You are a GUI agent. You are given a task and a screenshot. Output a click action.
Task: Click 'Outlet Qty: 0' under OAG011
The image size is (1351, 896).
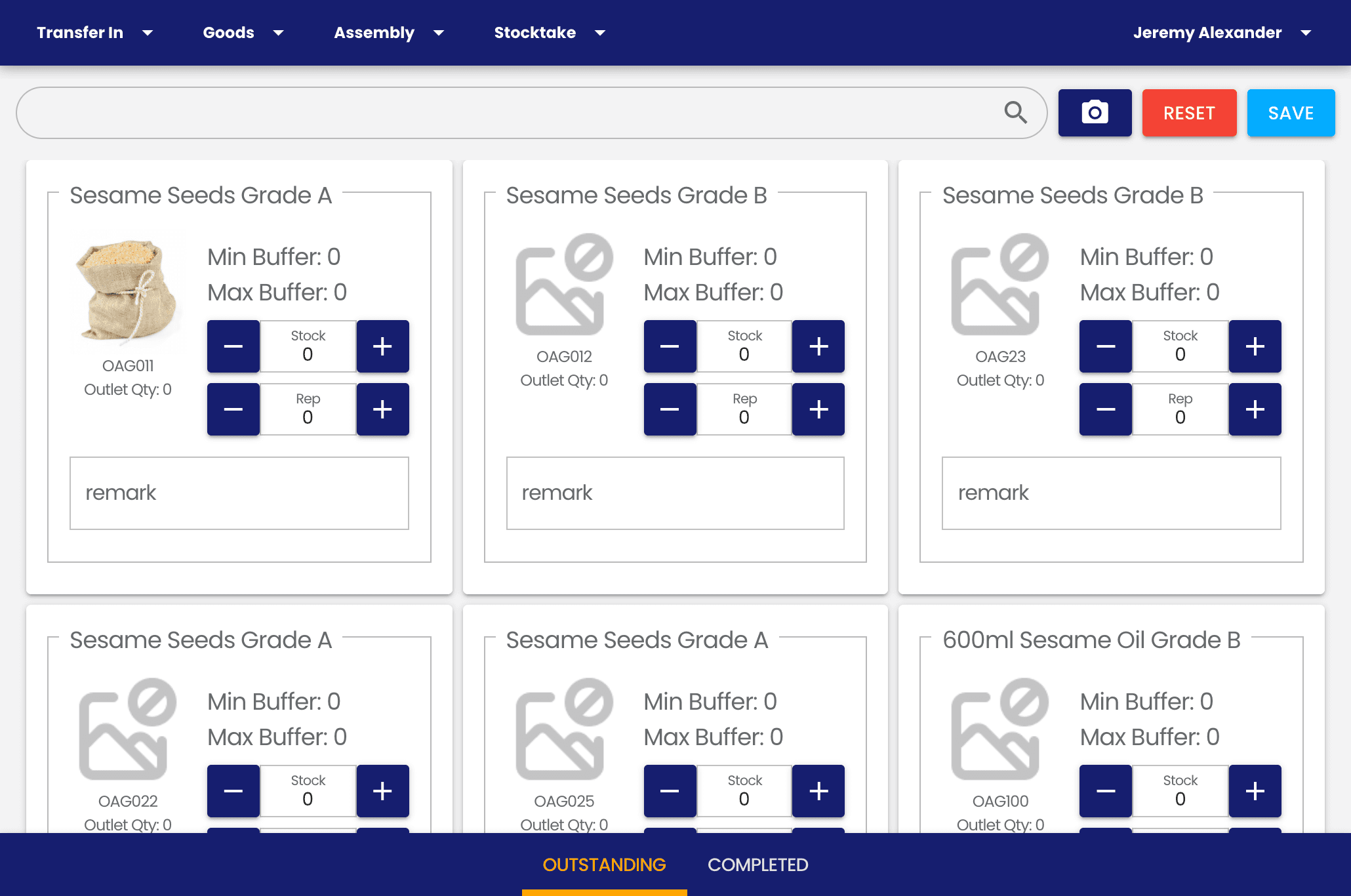click(128, 389)
